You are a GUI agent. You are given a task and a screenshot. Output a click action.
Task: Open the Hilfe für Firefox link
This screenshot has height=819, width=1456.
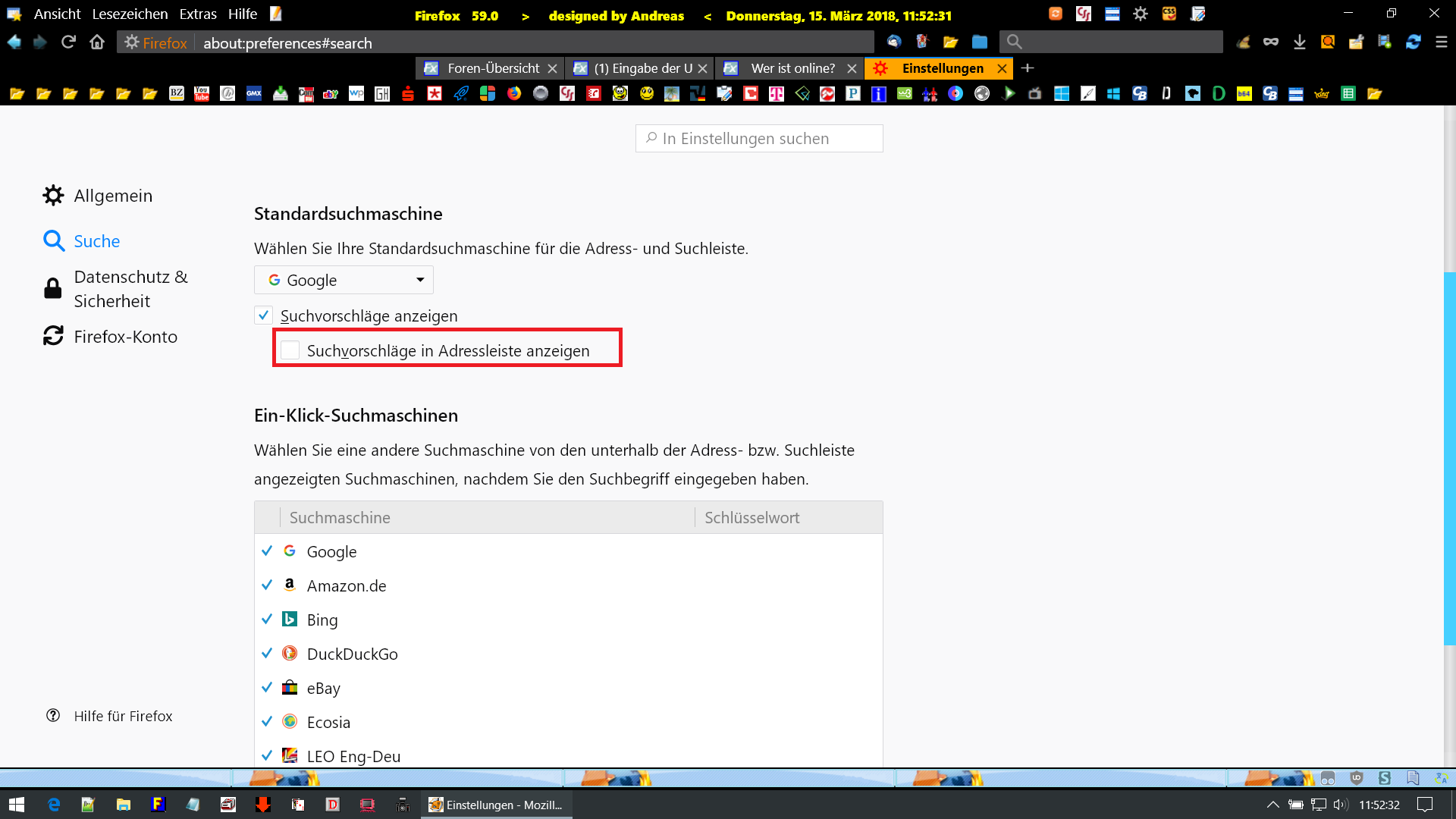pos(123,716)
